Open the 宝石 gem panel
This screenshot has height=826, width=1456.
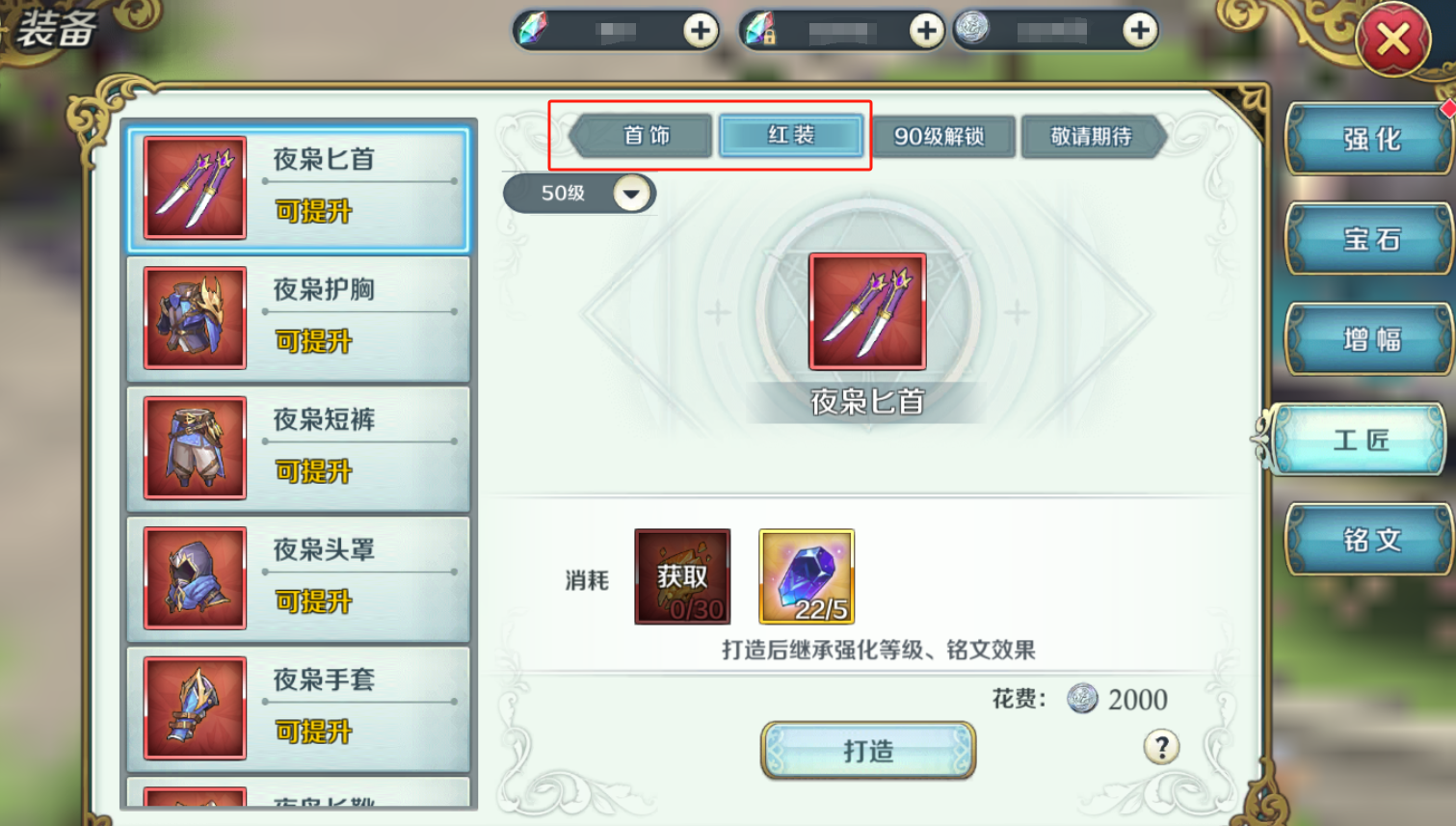coord(1371,239)
